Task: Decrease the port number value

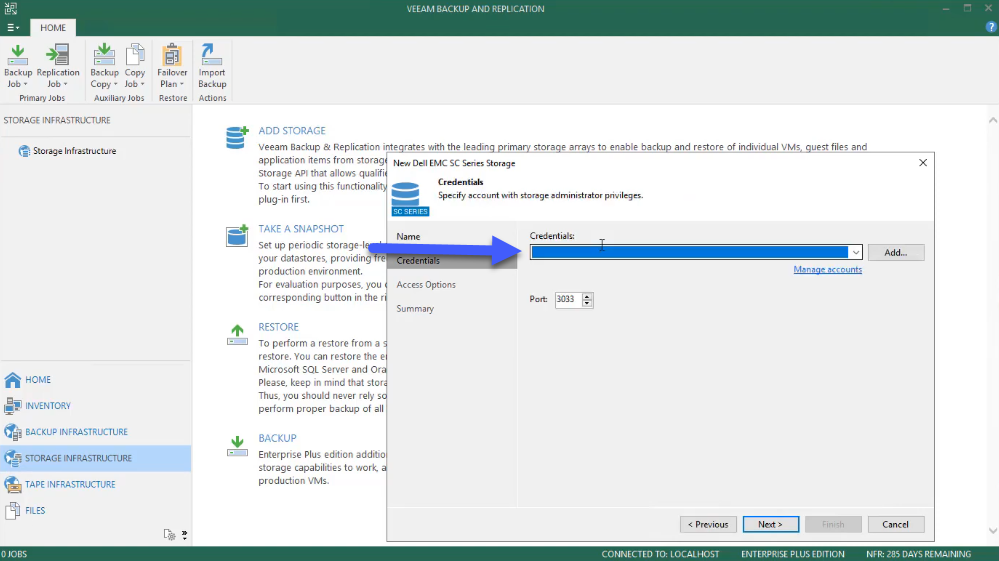Action: coord(587,303)
